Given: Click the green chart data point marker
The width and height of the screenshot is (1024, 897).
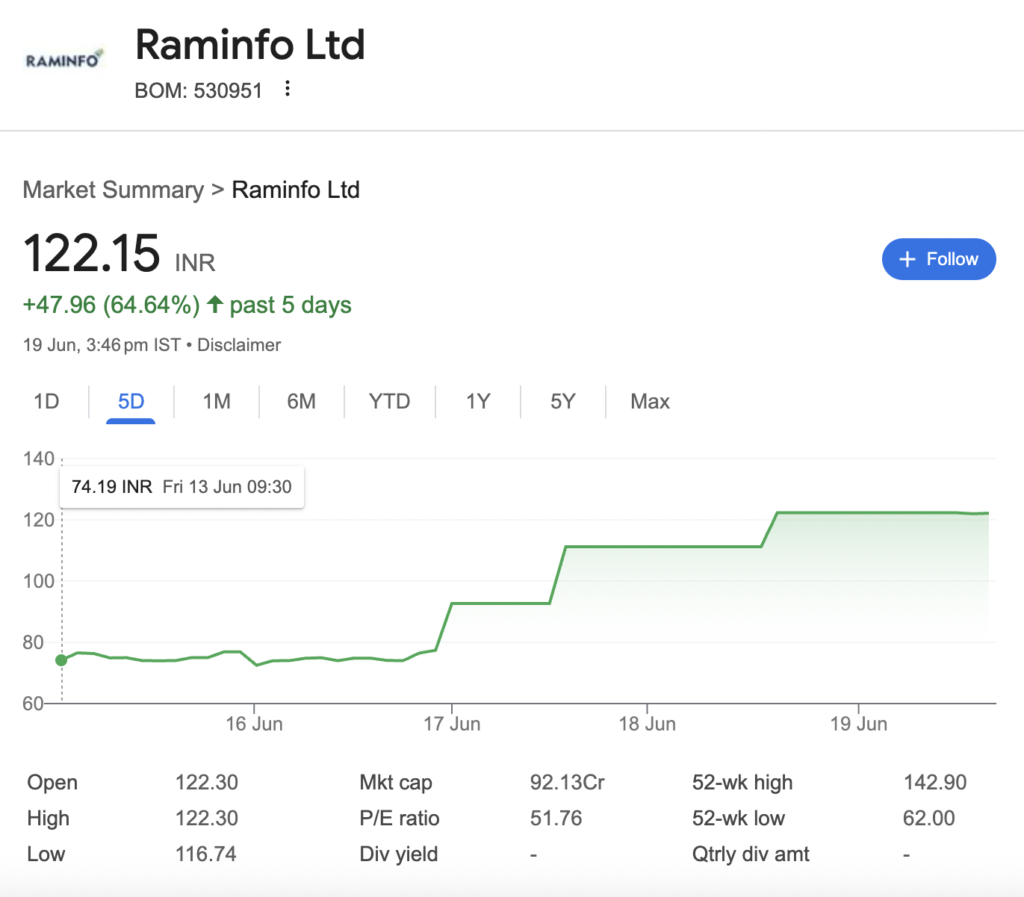Looking at the screenshot, I should (61, 660).
